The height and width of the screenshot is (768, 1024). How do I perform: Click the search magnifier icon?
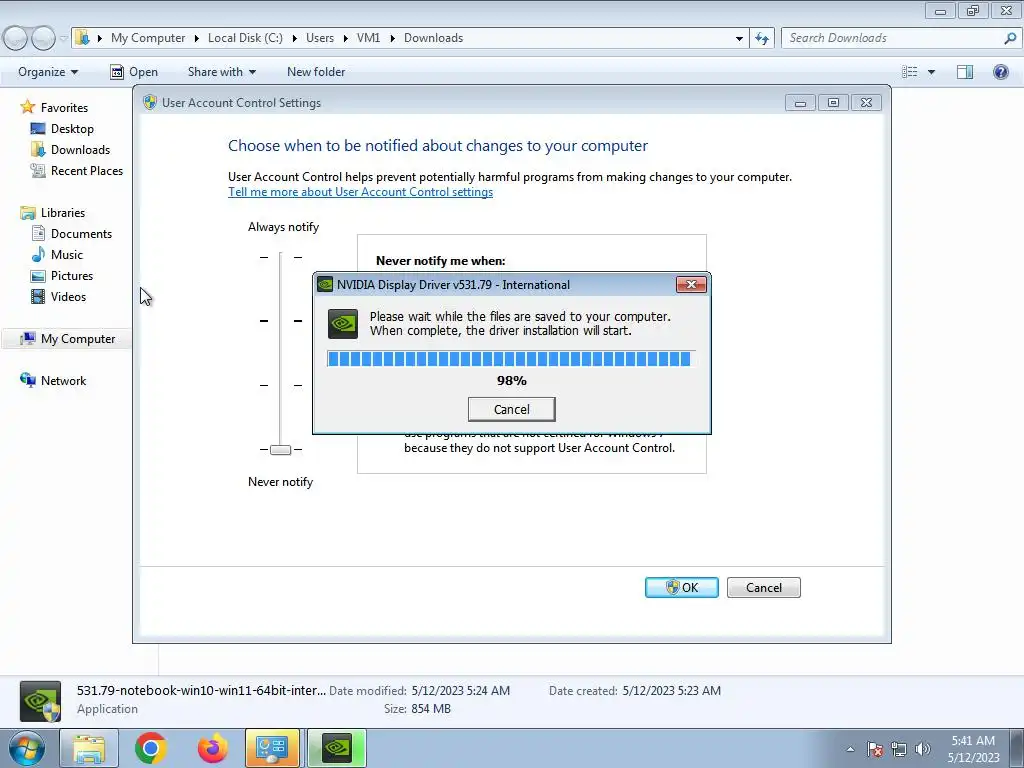[x=1010, y=38]
